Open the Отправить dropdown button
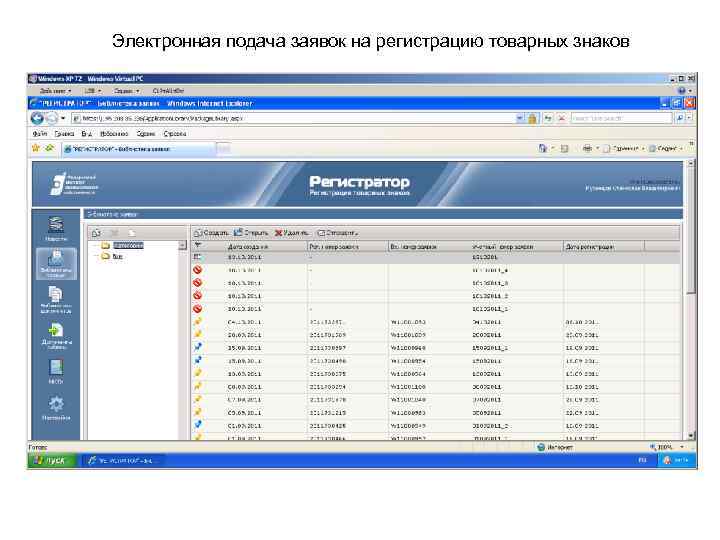720x540 pixels. pyautogui.click(x=338, y=233)
